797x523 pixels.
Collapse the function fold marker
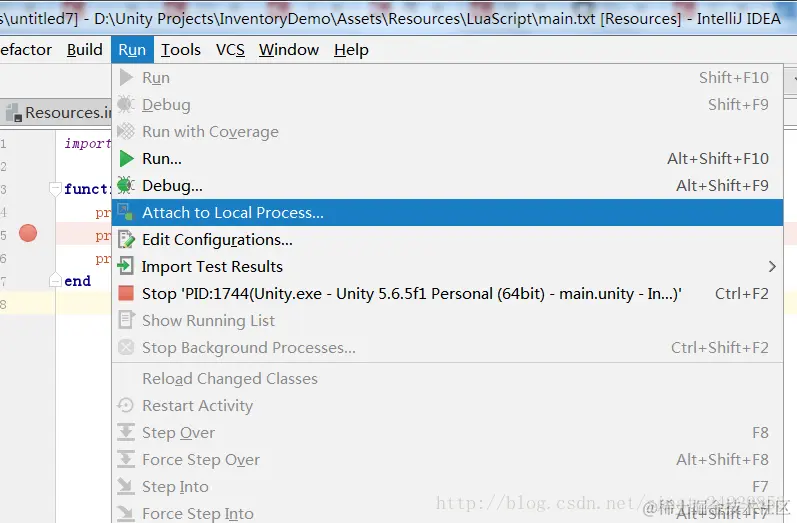pyautogui.click(x=55, y=189)
